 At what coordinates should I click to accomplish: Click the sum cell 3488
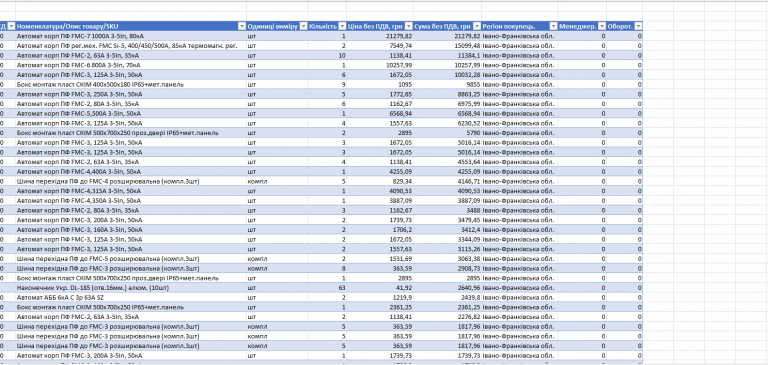coord(447,210)
